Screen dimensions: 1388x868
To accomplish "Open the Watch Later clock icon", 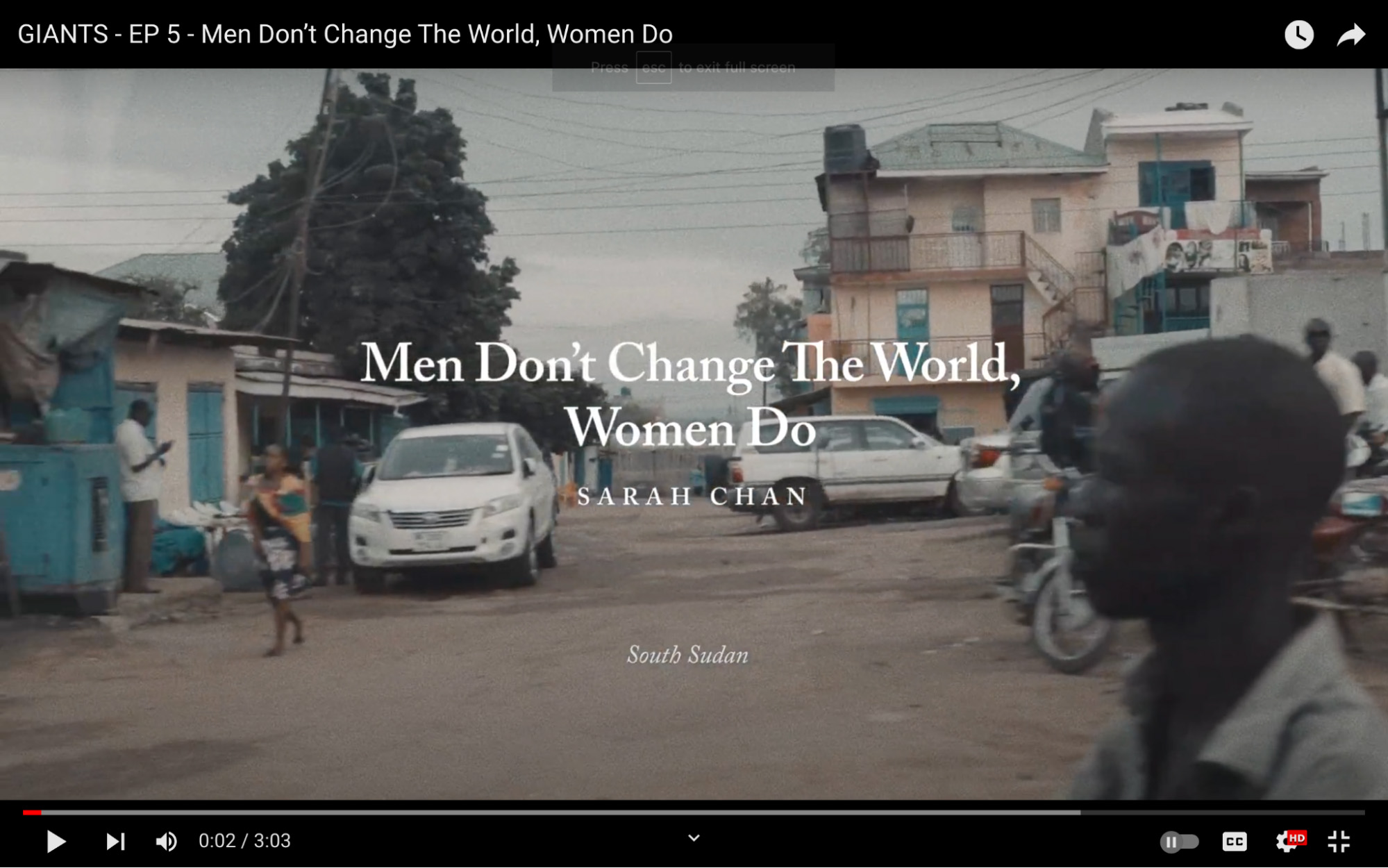I will click(1298, 34).
